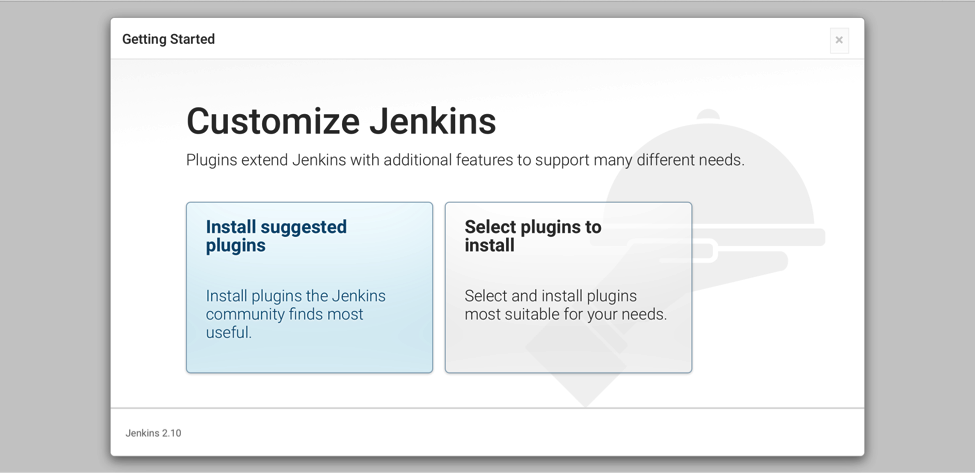Close the Getting Started dialog

tap(839, 40)
